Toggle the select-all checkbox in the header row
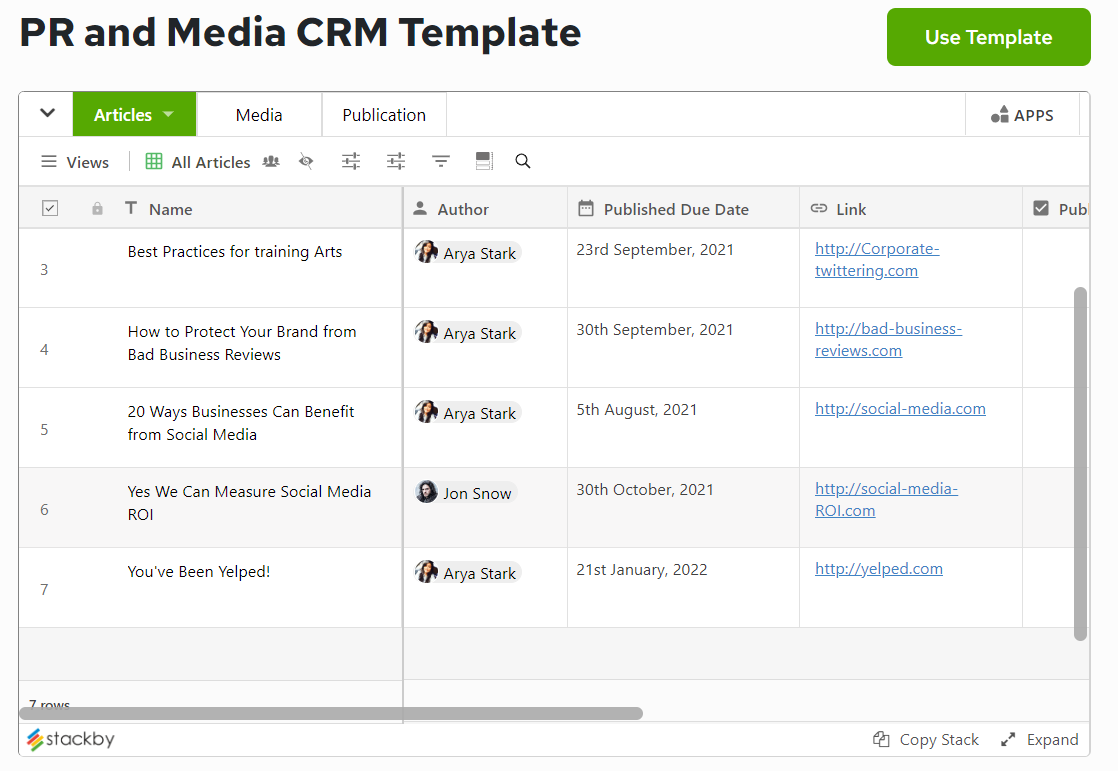The image size is (1118, 771). click(50, 207)
